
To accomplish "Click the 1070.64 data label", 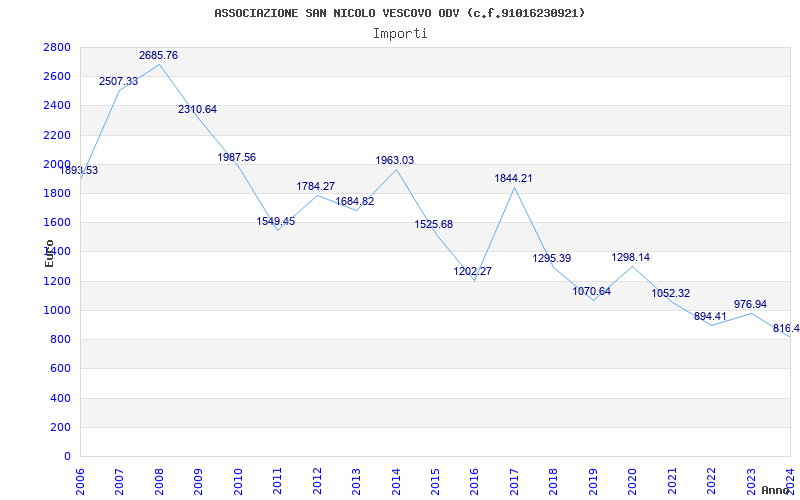I will click(592, 292).
